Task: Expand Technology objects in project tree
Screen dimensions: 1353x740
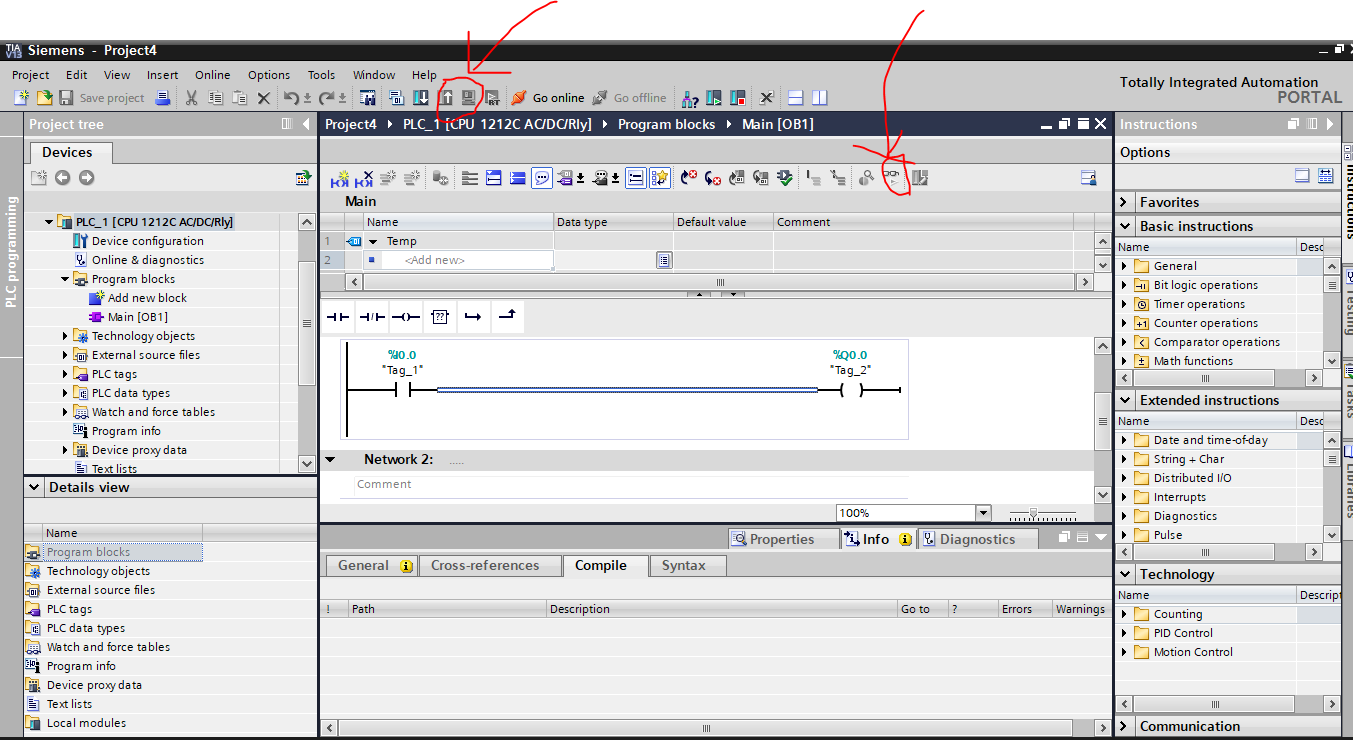Action: tap(66, 336)
